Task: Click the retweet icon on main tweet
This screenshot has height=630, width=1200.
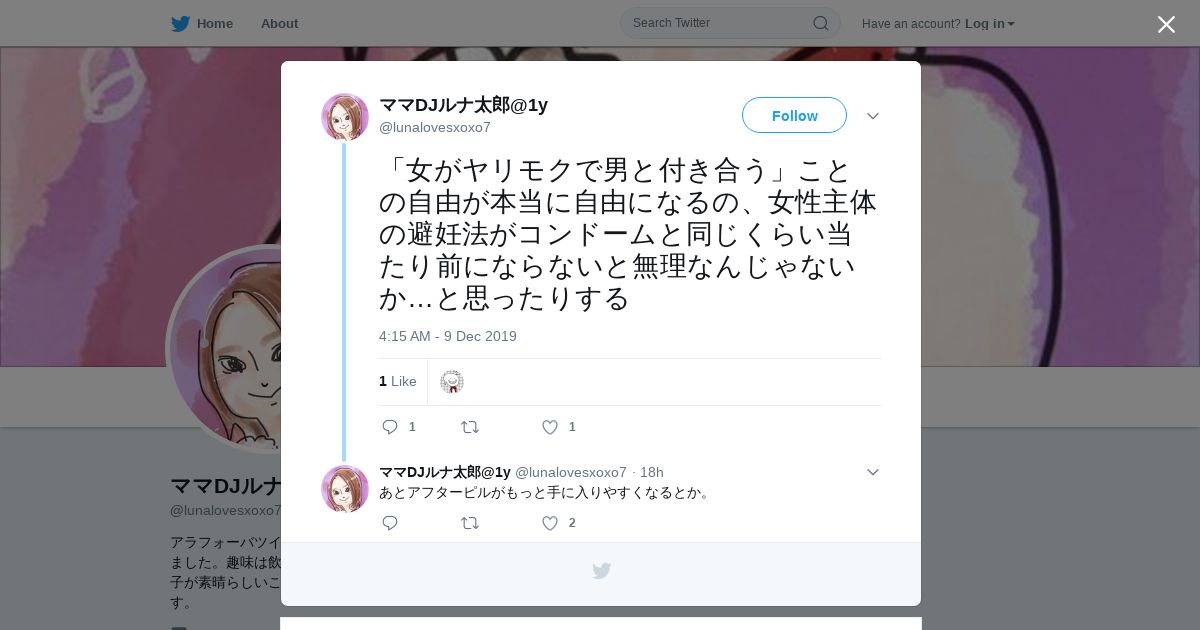Action: pyautogui.click(x=470, y=427)
